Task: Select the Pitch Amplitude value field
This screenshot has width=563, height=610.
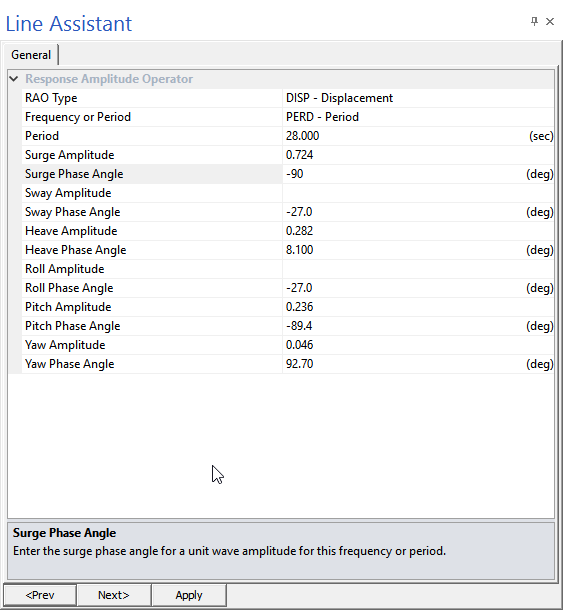Action: (x=418, y=307)
